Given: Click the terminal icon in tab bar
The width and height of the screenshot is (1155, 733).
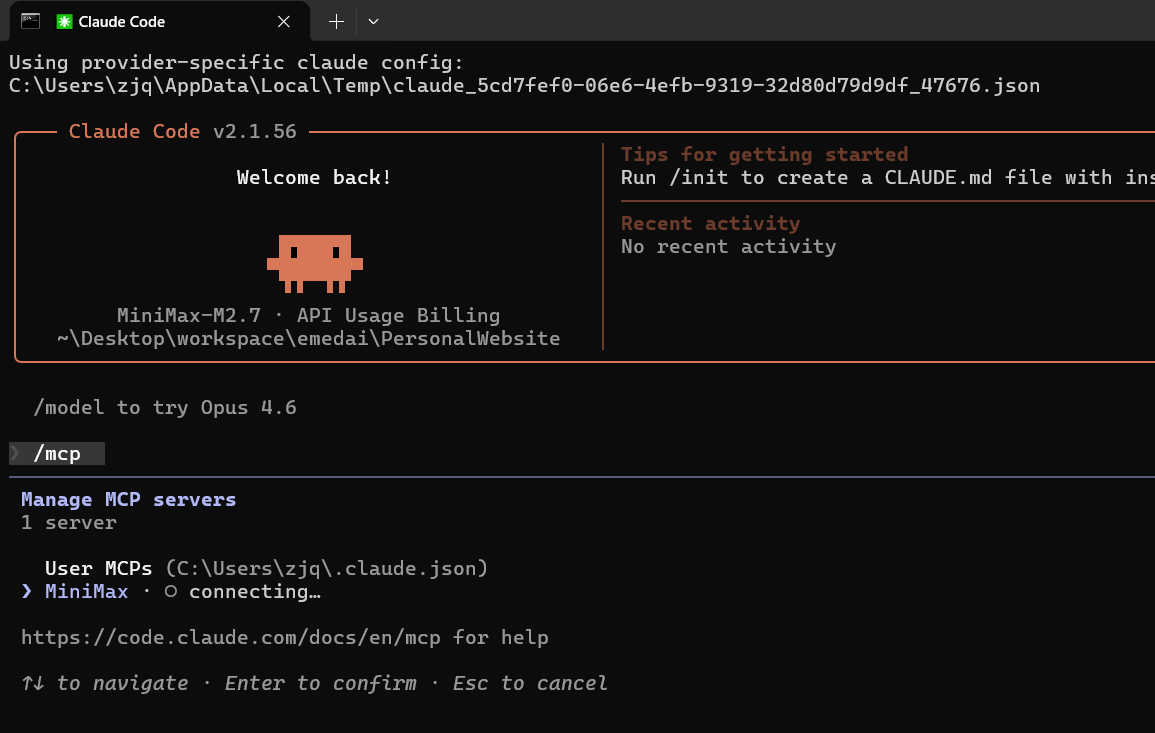Looking at the screenshot, I should click(30, 21).
